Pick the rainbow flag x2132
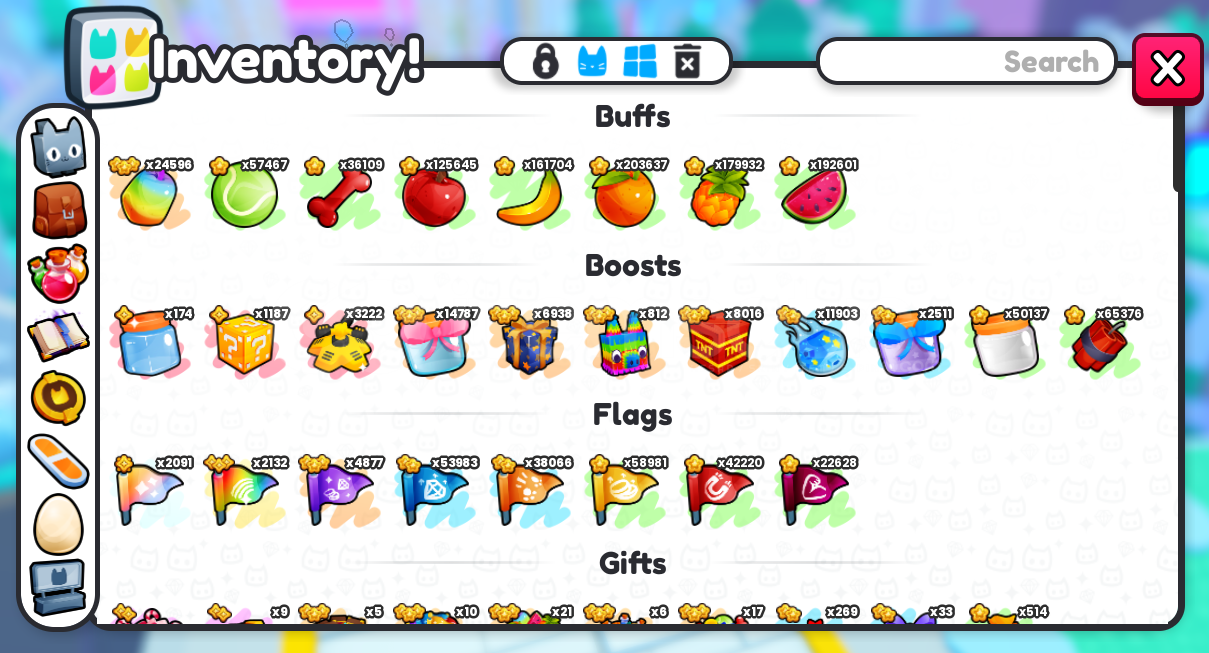This screenshot has width=1209, height=653. click(x=244, y=491)
